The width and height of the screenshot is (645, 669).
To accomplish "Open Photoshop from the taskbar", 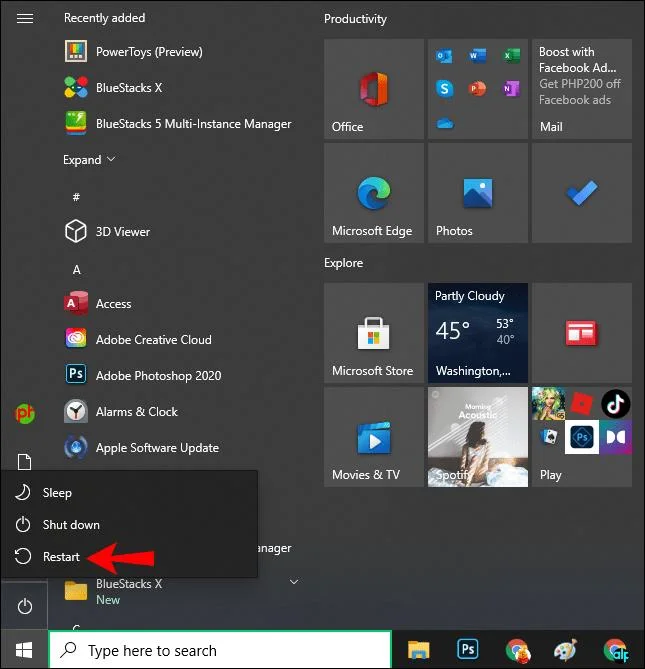I will tap(468, 649).
